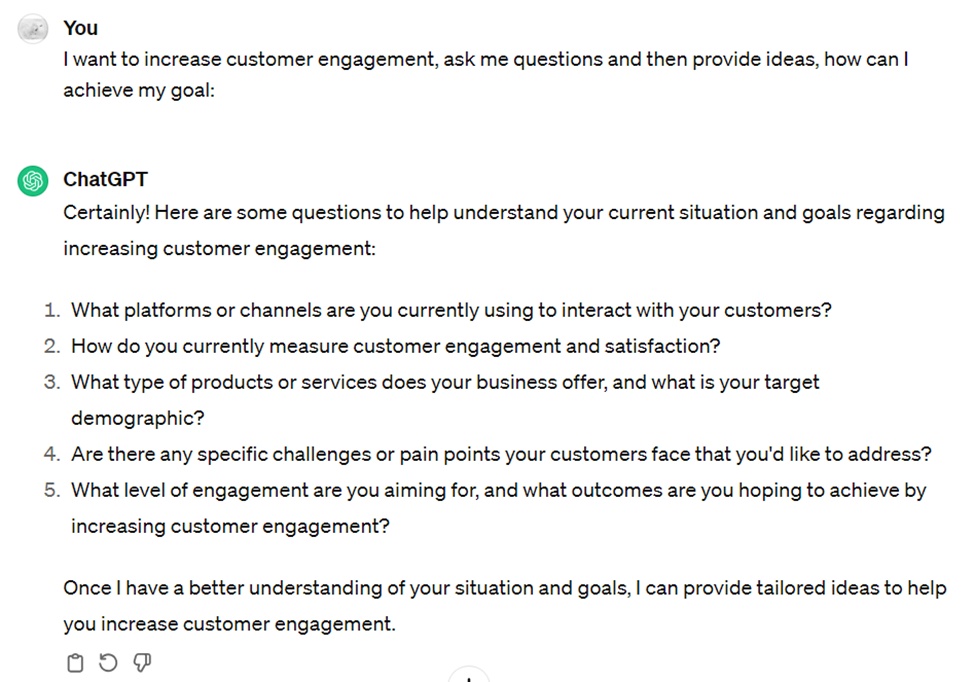Click the user profile avatar beside You
Image resolution: width=975 pixels, height=682 pixels.
pos(33,29)
